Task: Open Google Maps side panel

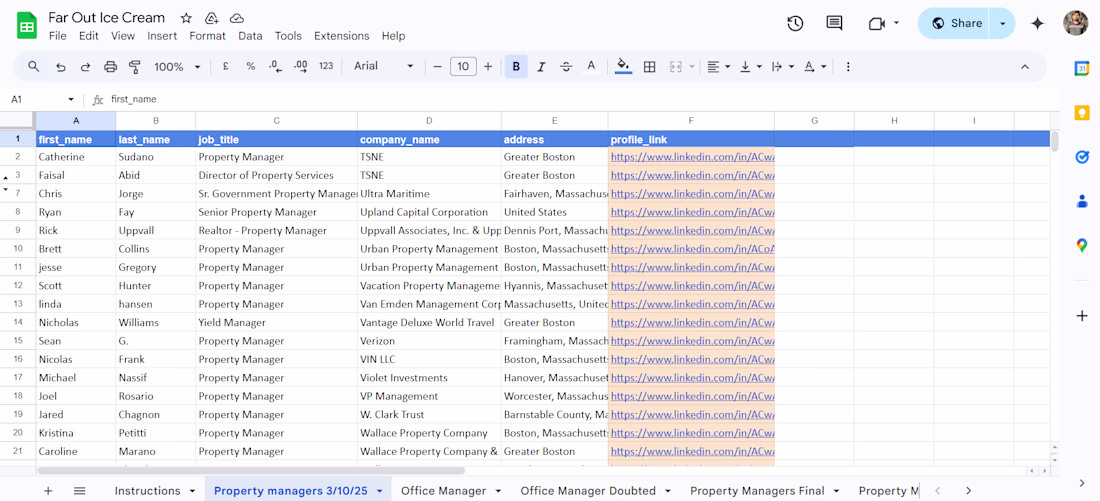Action: [x=1082, y=245]
